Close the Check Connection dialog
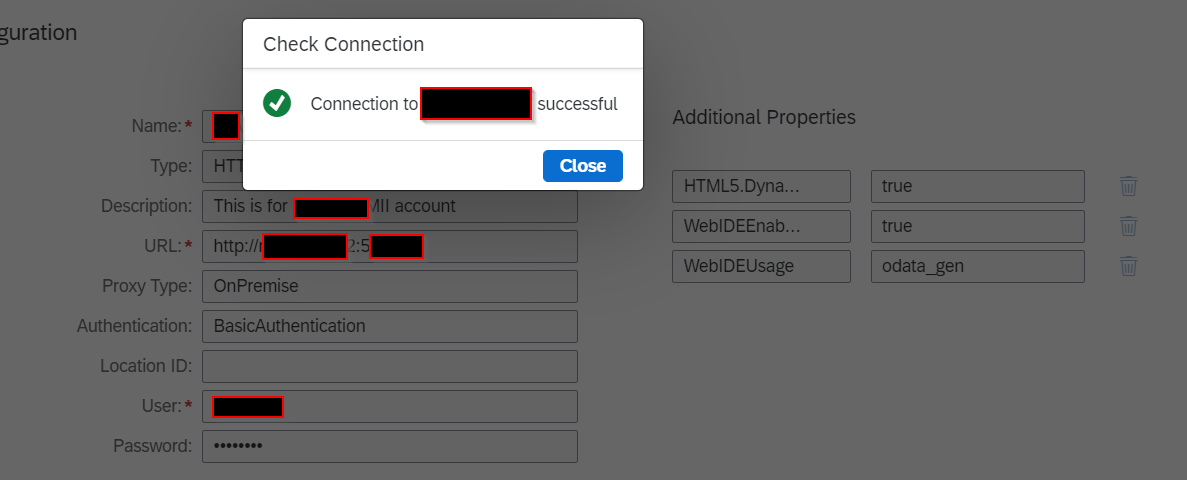1187x480 pixels. (582, 166)
